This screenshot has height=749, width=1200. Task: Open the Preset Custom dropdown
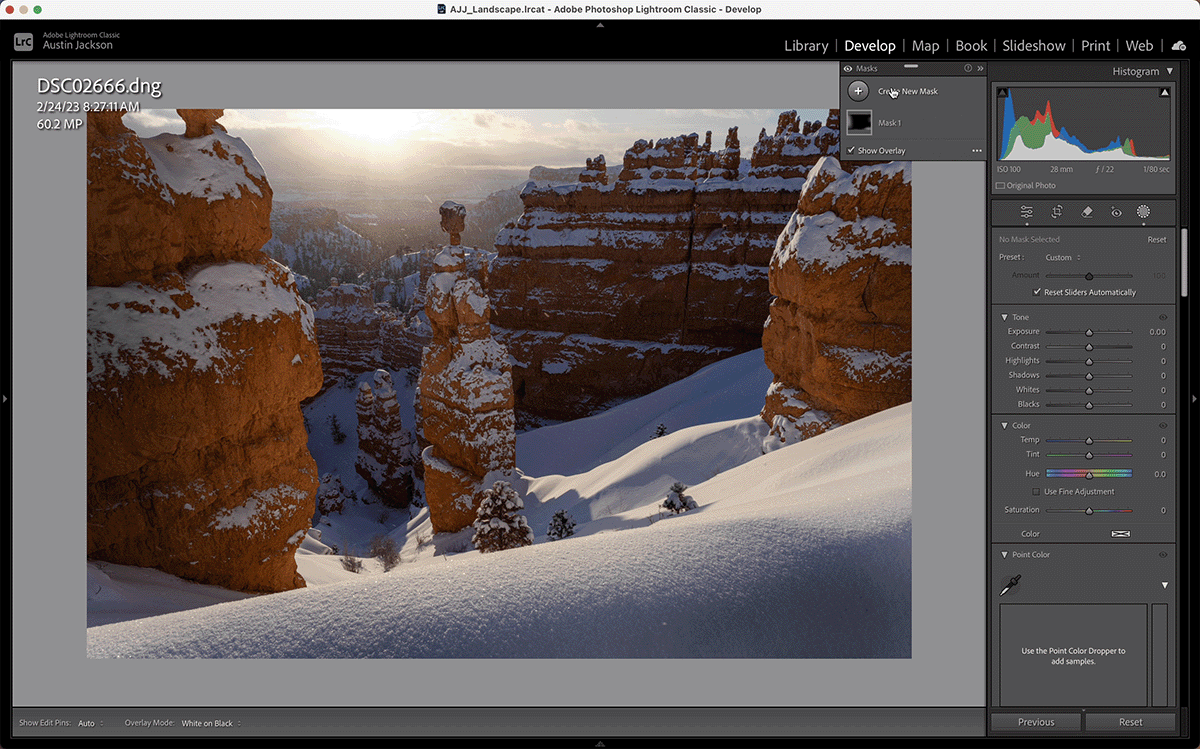[1062, 258]
